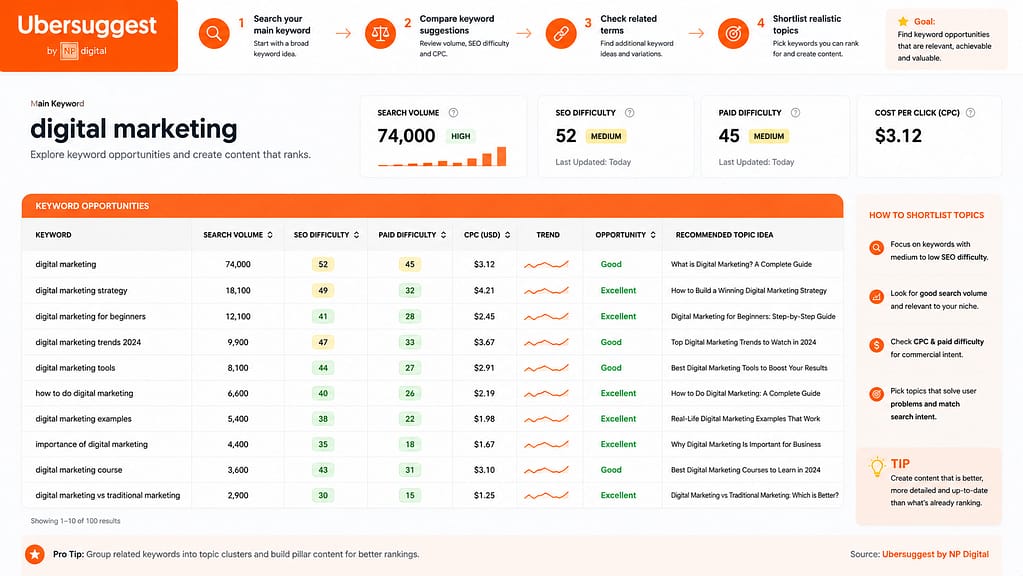The height and width of the screenshot is (576, 1023).
Task: Click the Ubersuggest logo
Action: click(x=87, y=25)
